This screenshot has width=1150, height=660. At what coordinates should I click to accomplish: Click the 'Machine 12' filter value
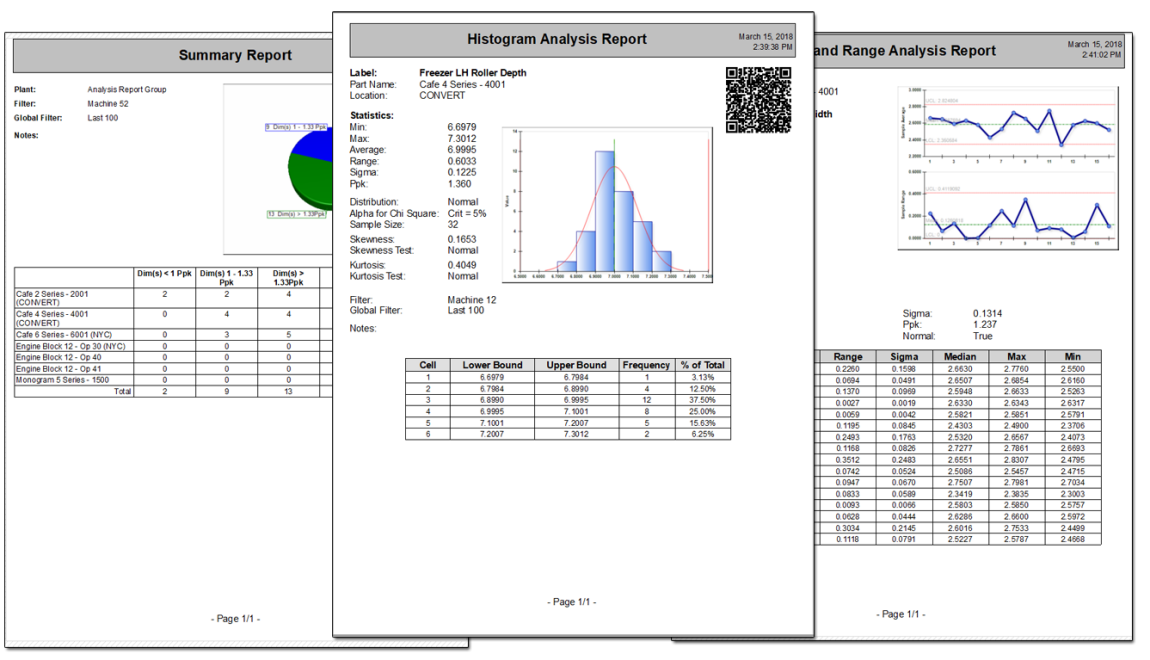coord(472,300)
